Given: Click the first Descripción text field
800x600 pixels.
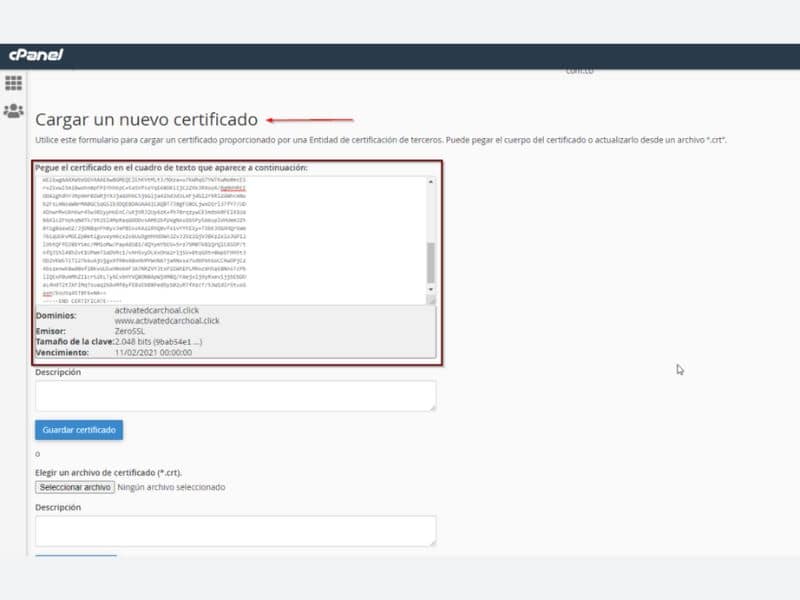Looking at the screenshot, I should (x=235, y=395).
